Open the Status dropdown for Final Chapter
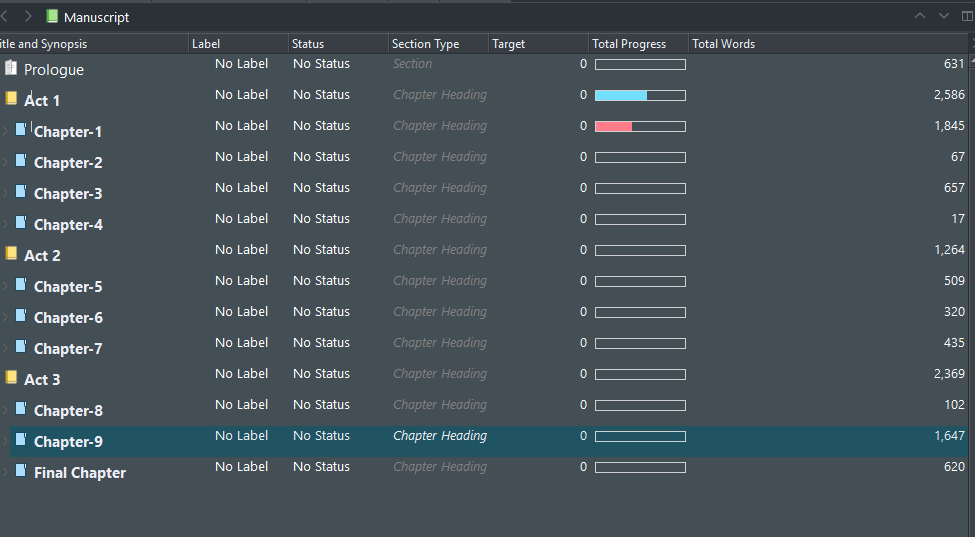 (321, 466)
